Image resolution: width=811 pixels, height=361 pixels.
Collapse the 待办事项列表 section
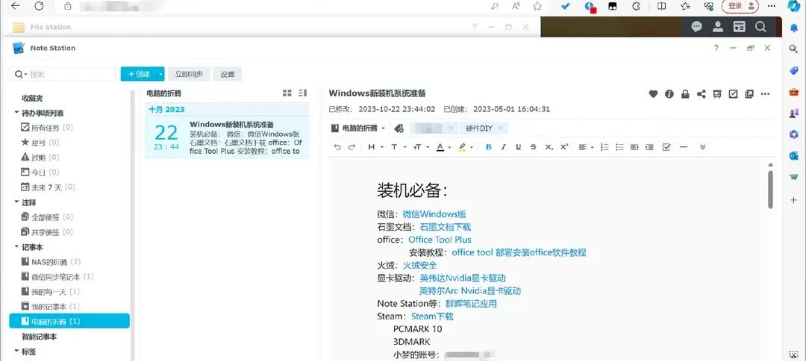coord(16,113)
